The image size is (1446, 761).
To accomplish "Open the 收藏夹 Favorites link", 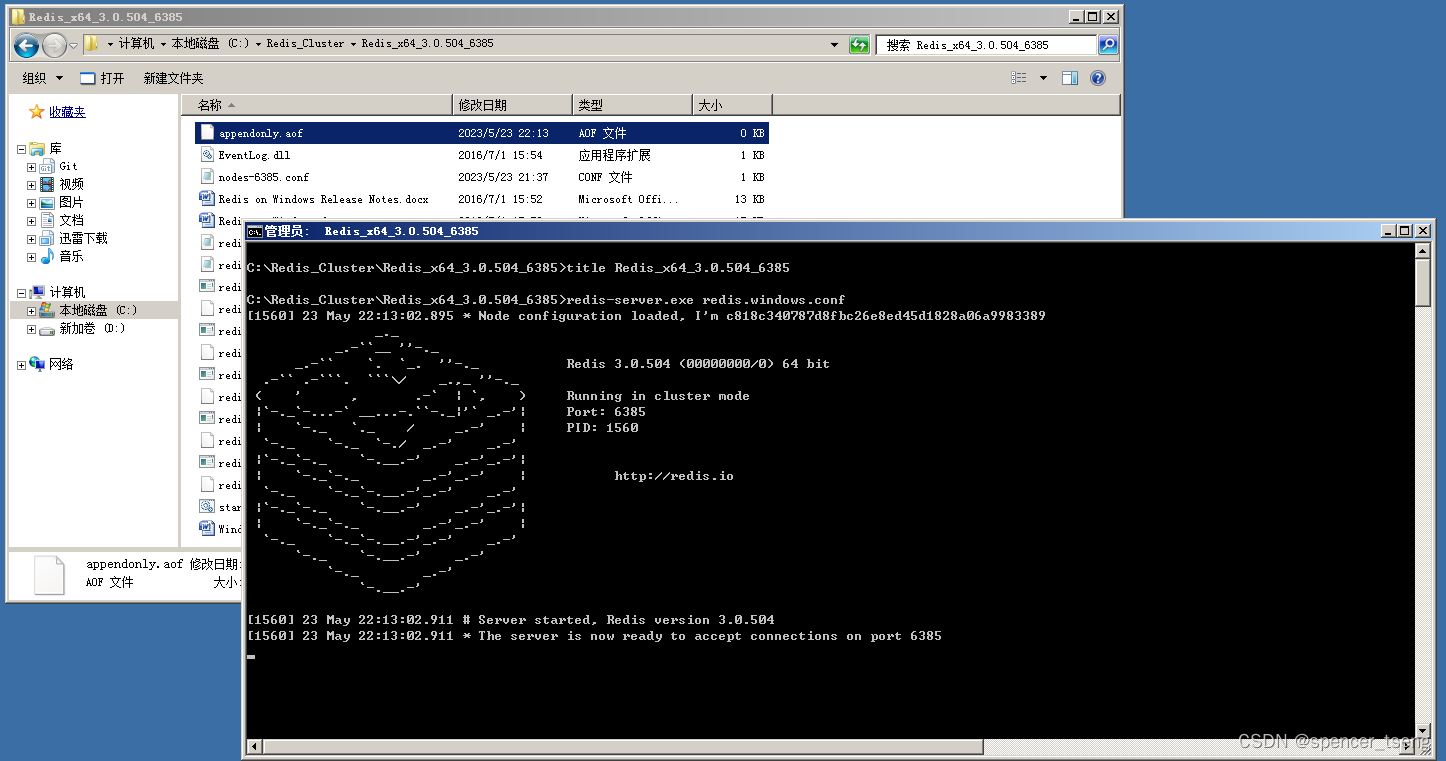I will tap(66, 111).
